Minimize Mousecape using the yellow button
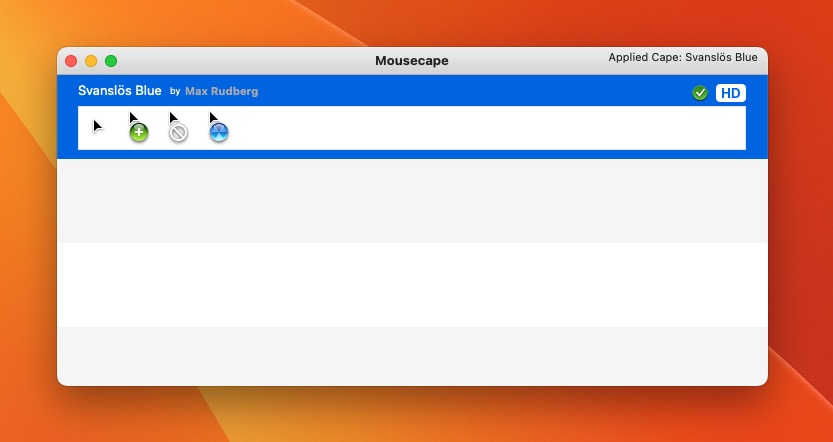The image size is (833, 442). tap(91, 61)
